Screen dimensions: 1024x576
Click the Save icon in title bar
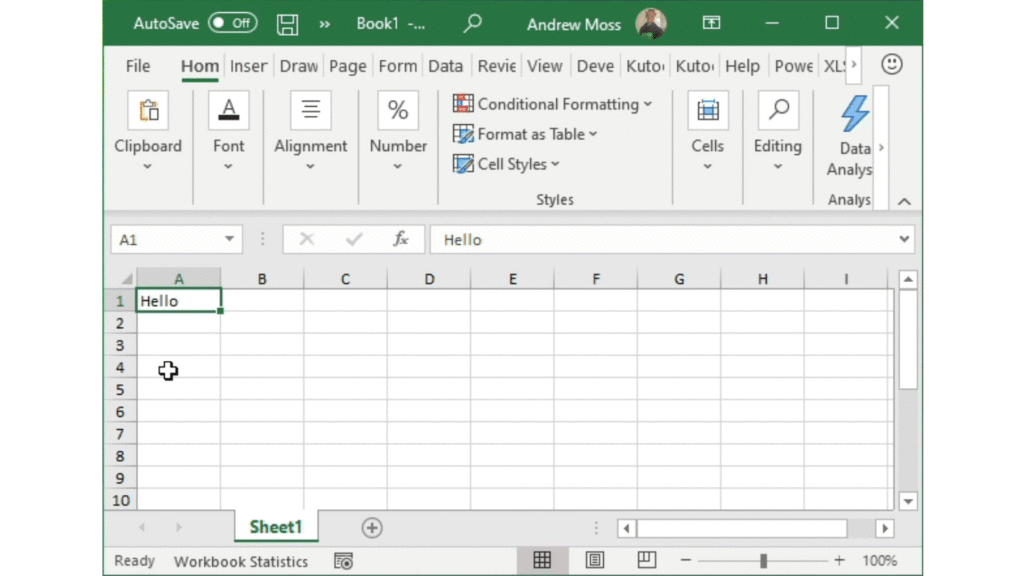[288, 23]
